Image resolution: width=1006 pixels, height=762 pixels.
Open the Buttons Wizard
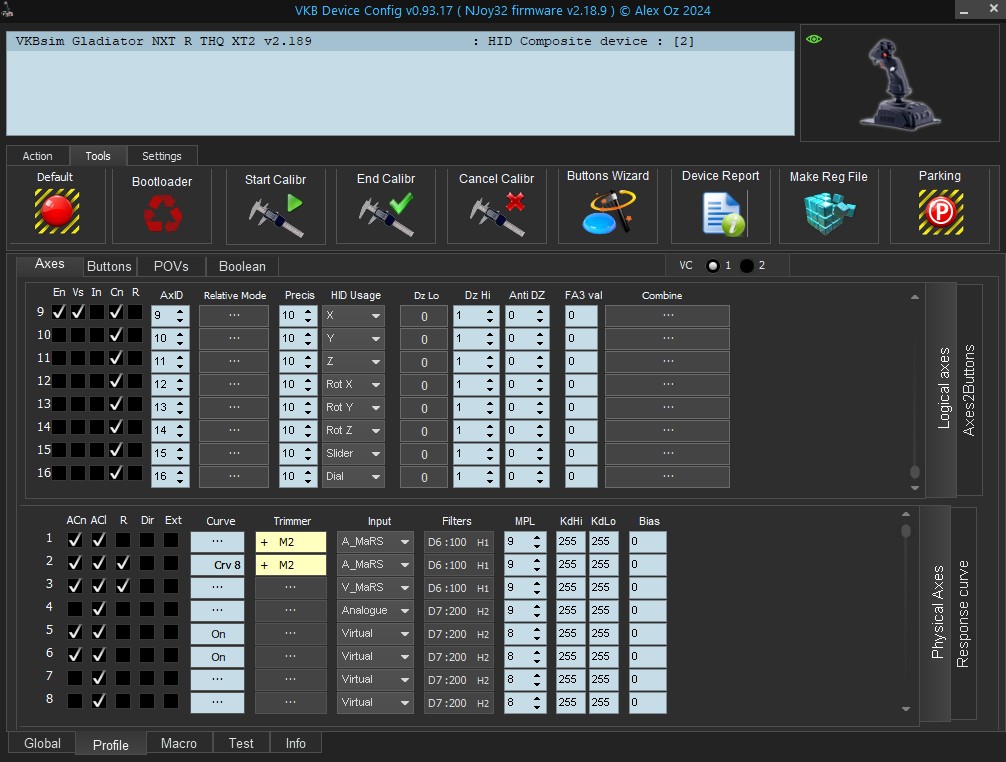pyautogui.click(x=608, y=212)
